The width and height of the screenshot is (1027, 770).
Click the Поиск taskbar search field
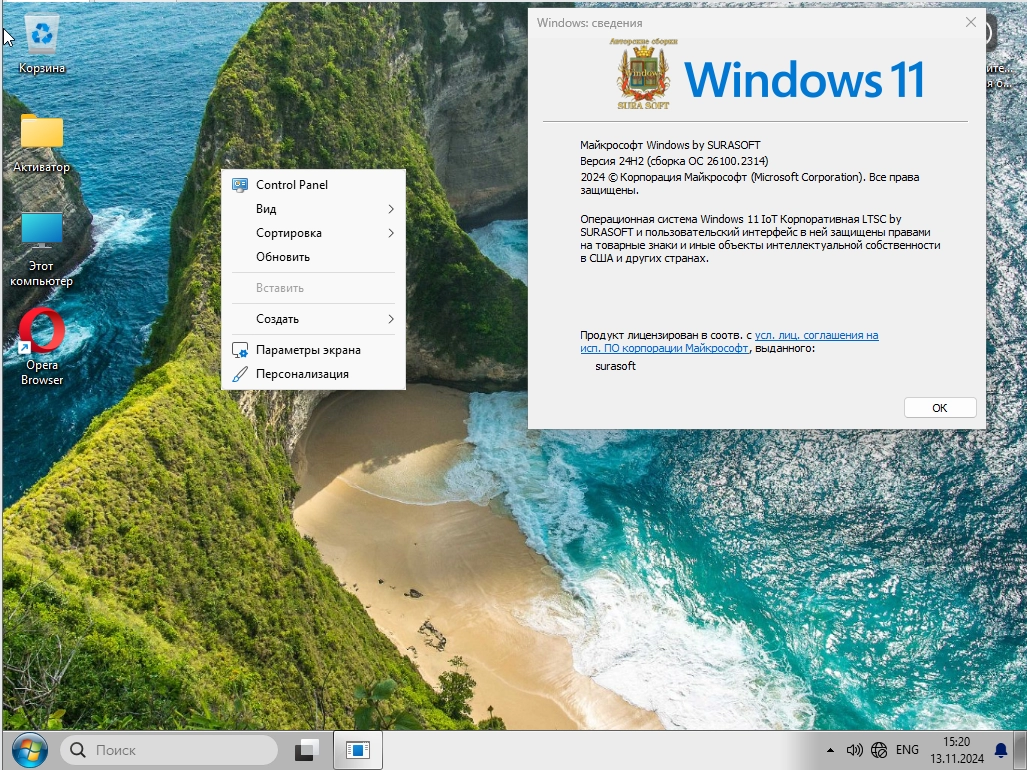(169, 750)
